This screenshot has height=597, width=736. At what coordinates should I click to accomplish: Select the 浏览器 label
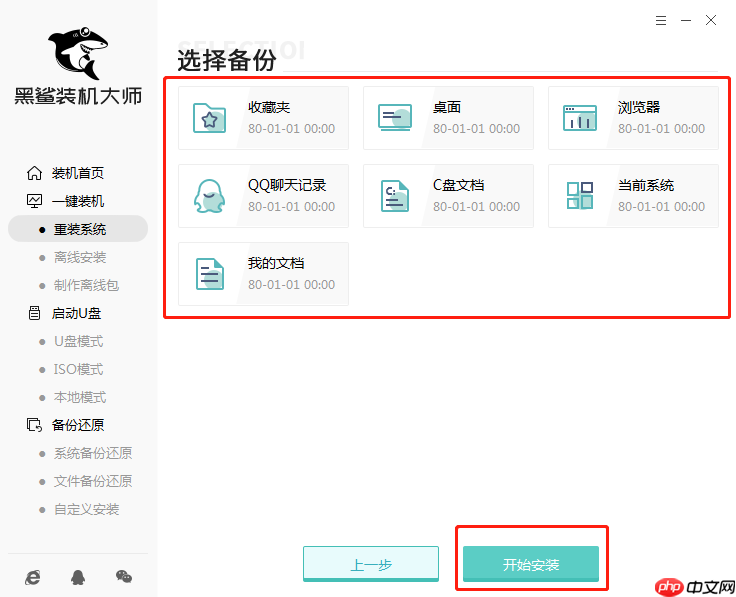click(x=639, y=107)
